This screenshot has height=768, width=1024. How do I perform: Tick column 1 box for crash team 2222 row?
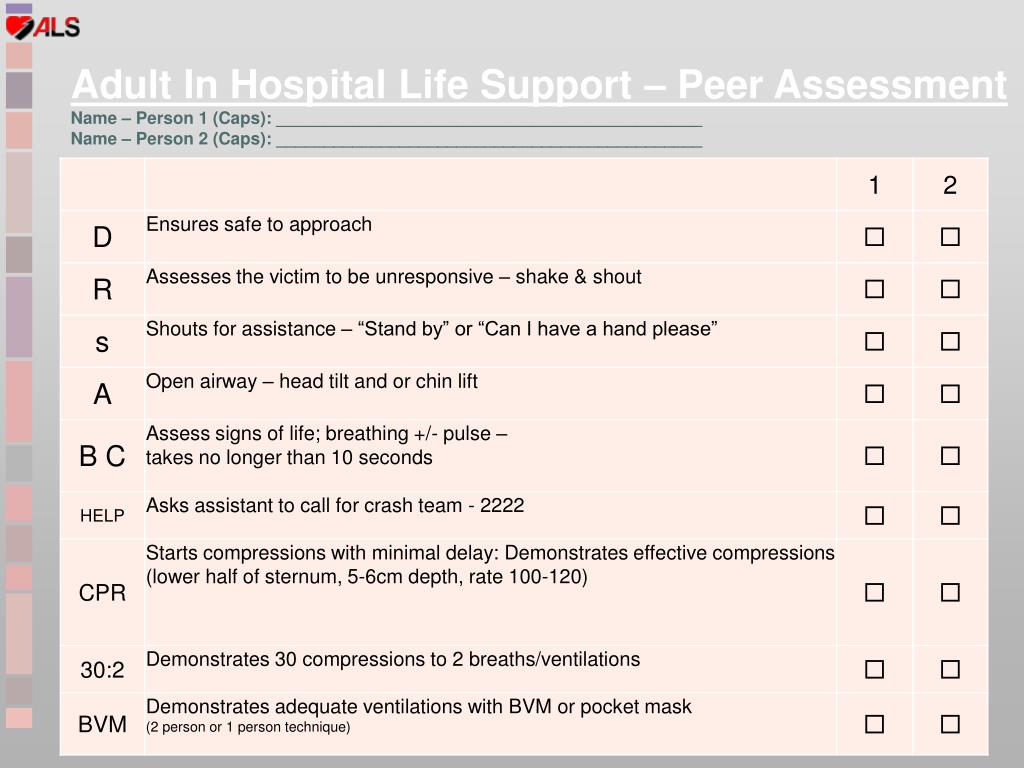(875, 516)
